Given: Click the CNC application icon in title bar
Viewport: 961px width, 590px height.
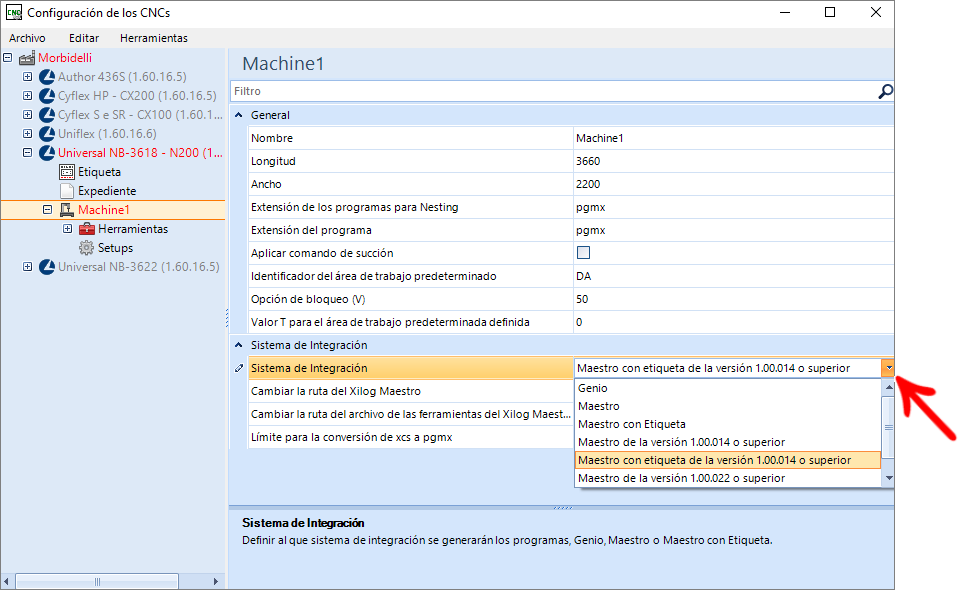Looking at the screenshot, I should tap(13, 12).
